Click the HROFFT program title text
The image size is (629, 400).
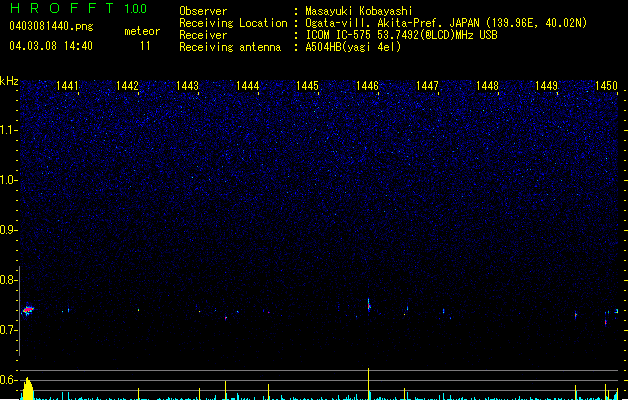tap(63, 8)
